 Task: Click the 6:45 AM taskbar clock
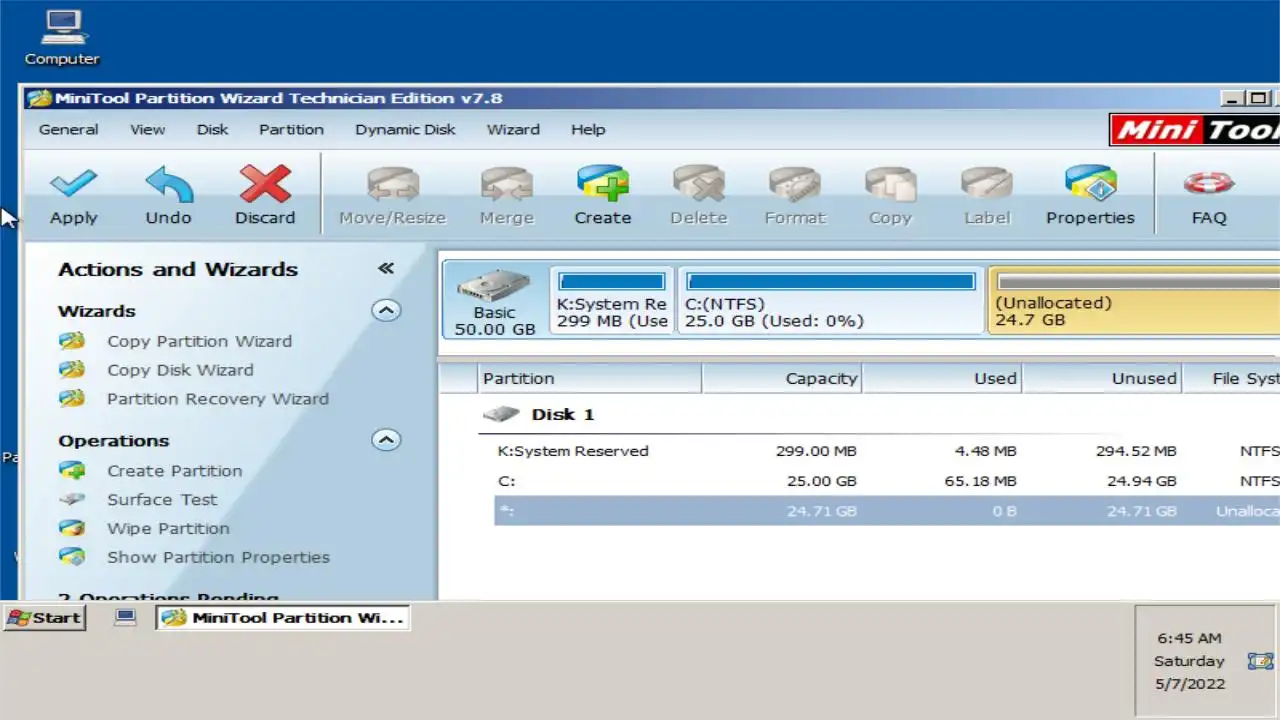coord(1189,638)
